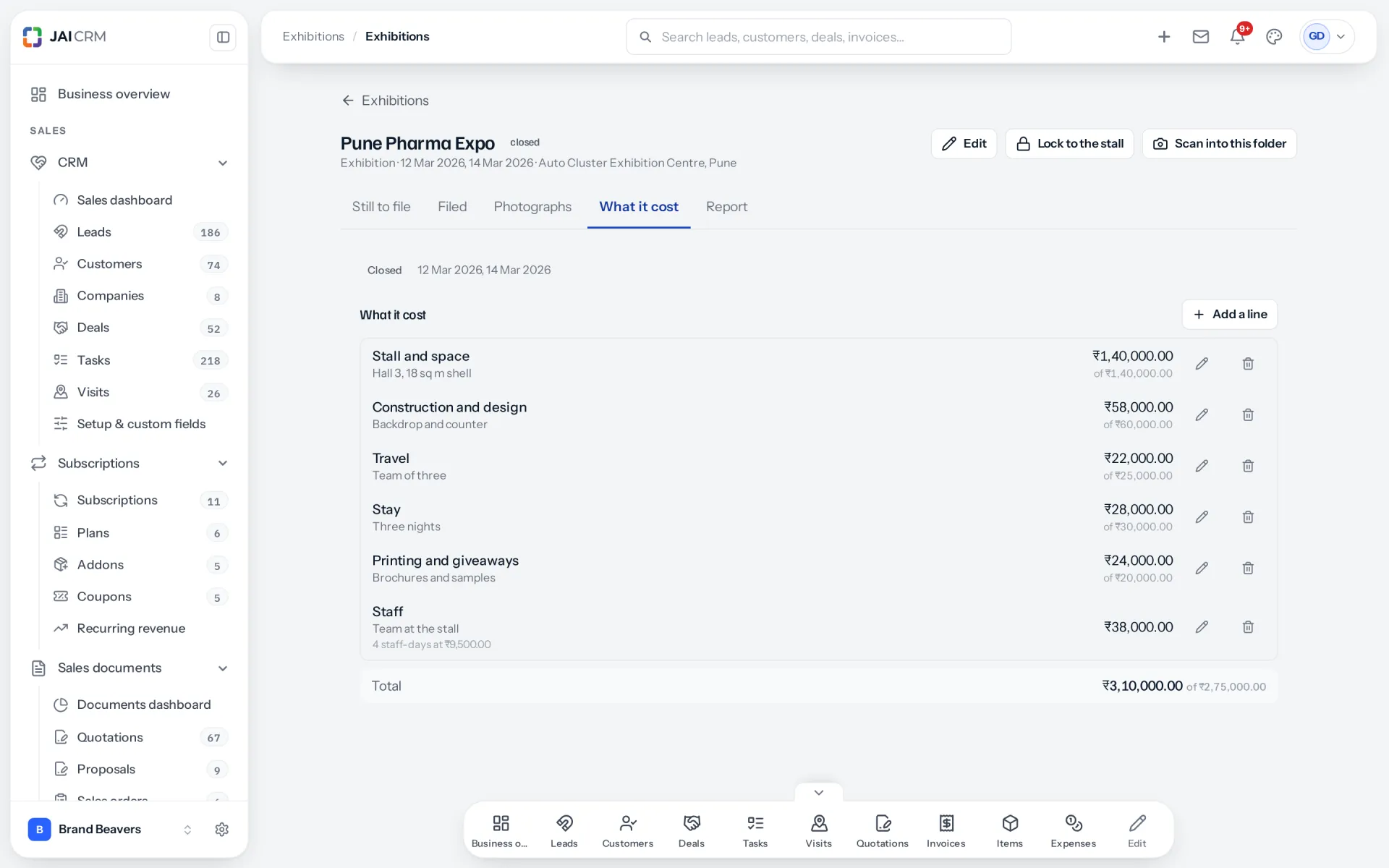The height and width of the screenshot is (868, 1389).
Task: Open workspace settings gear icon
Action: 222,829
